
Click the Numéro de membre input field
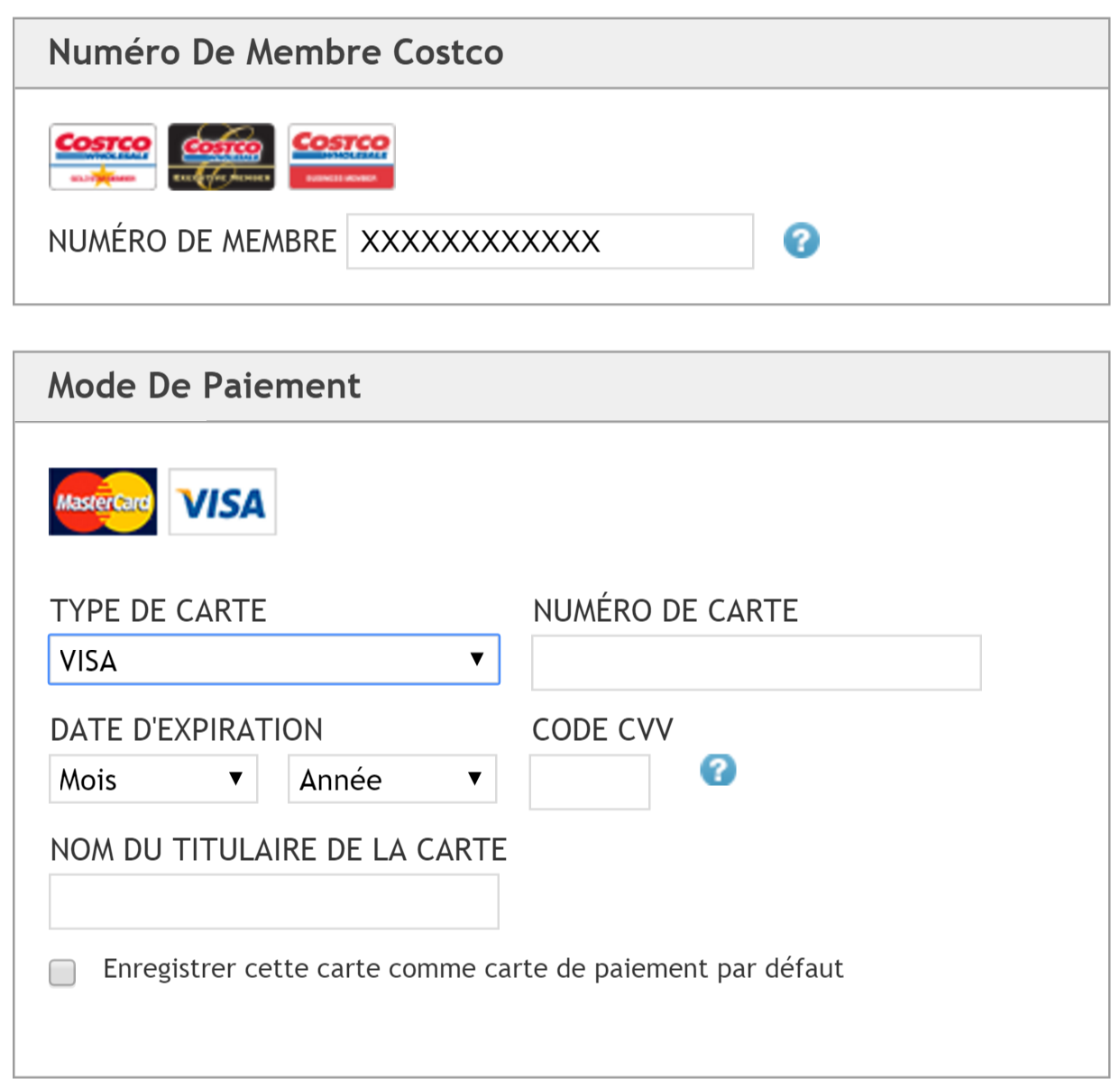(550, 242)
